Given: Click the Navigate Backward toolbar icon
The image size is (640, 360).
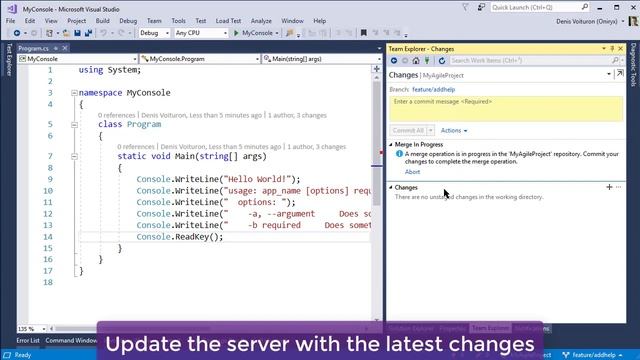Looking at the screenshot, I should (16, 33).
